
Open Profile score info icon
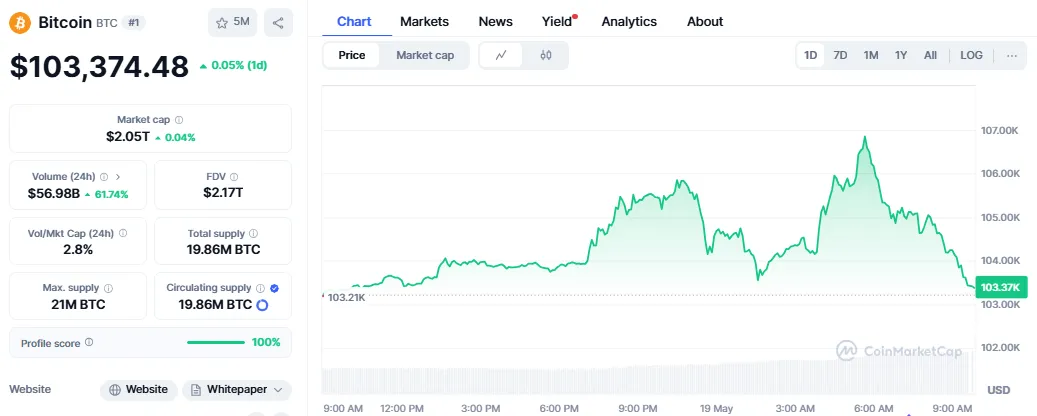(89, 343)
